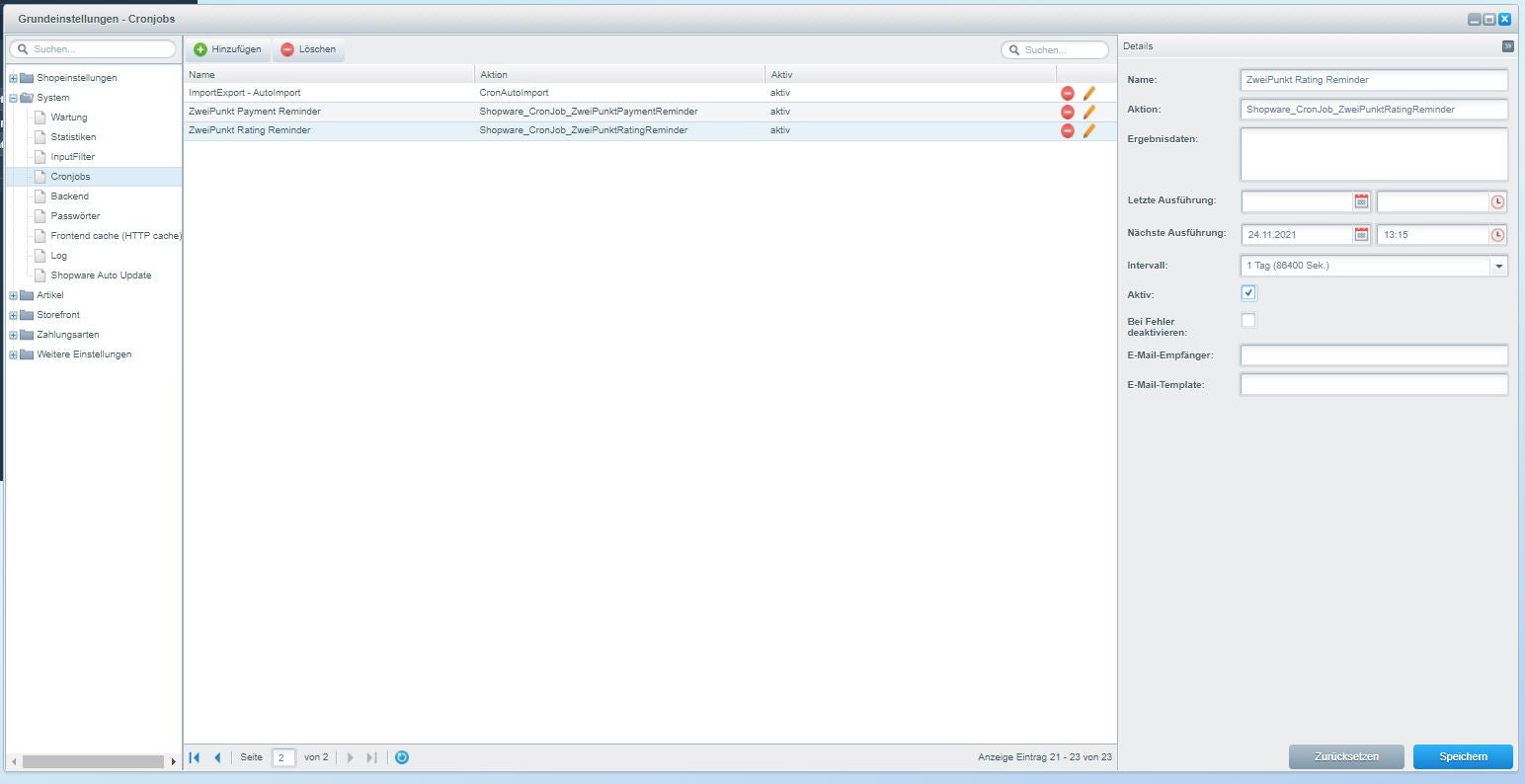
Task: Delete the ZweiPunkt Rating Reminder row
Action: 1067,130
